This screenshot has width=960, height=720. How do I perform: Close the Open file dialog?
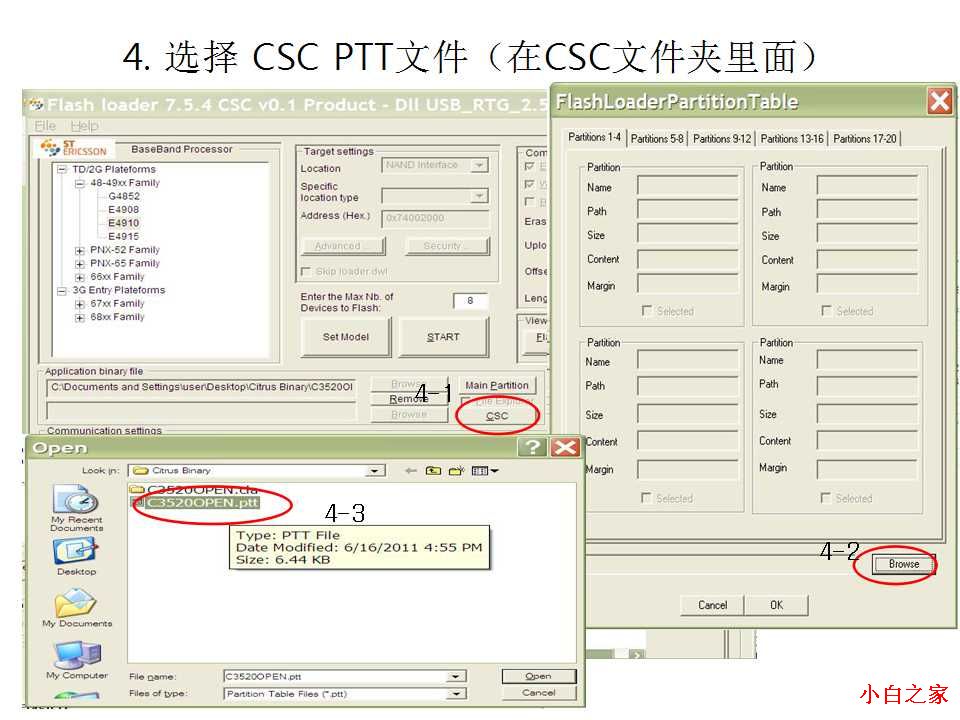click(565, 447)
